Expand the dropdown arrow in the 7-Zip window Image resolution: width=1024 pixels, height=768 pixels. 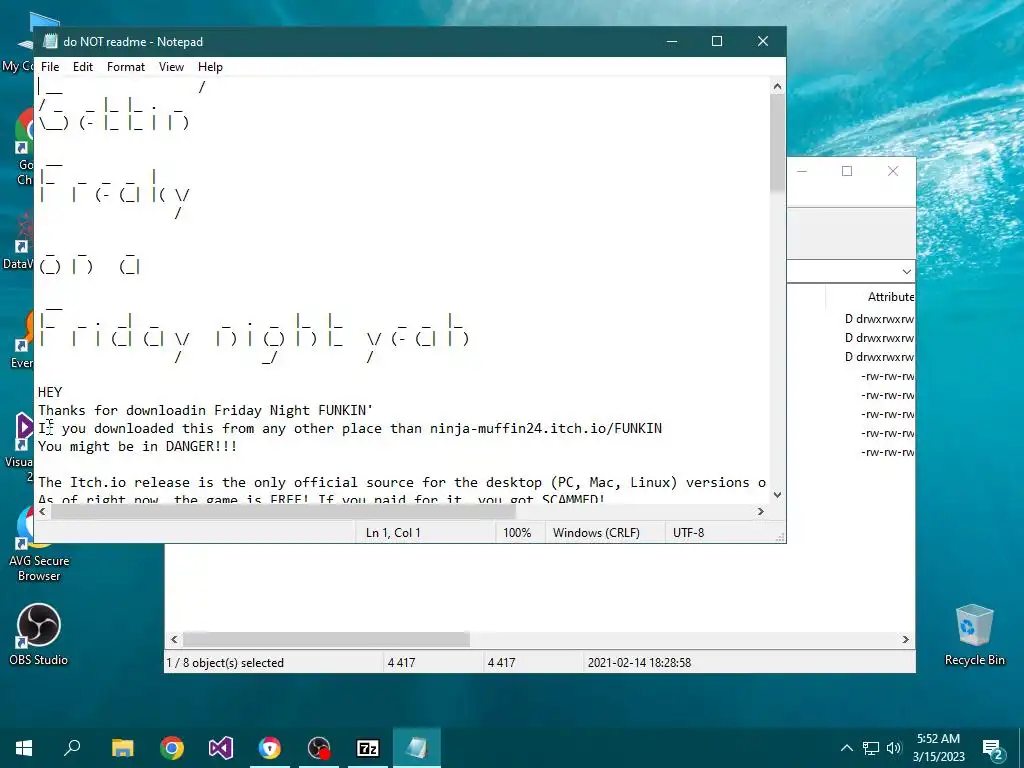click(906, 271)
